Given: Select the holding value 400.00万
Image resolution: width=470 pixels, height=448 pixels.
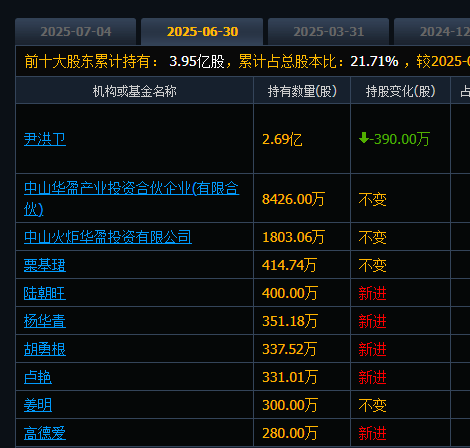Looking at the screenshot, I should tap(289, 293).
